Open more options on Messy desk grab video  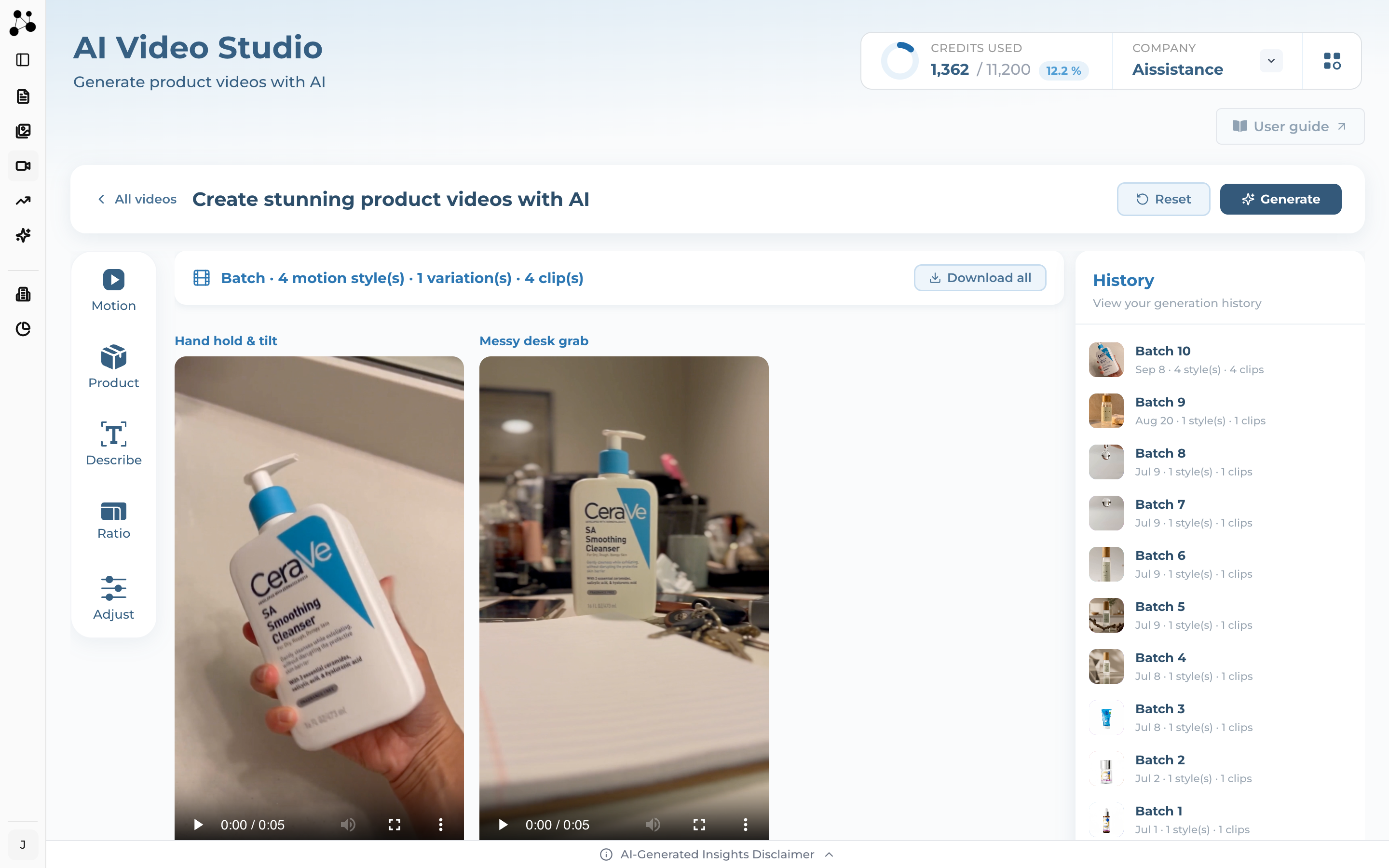tap(746, 825)
